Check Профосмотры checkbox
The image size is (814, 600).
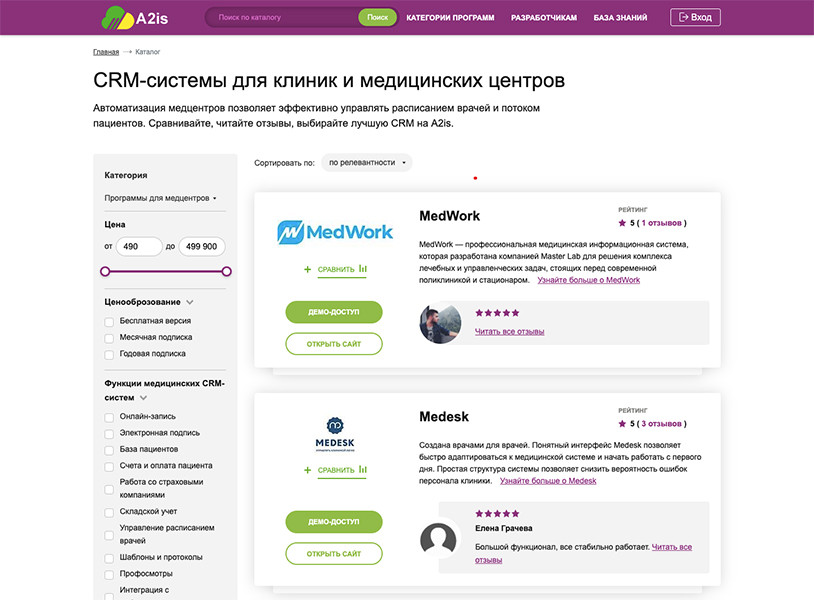(109, 575)
